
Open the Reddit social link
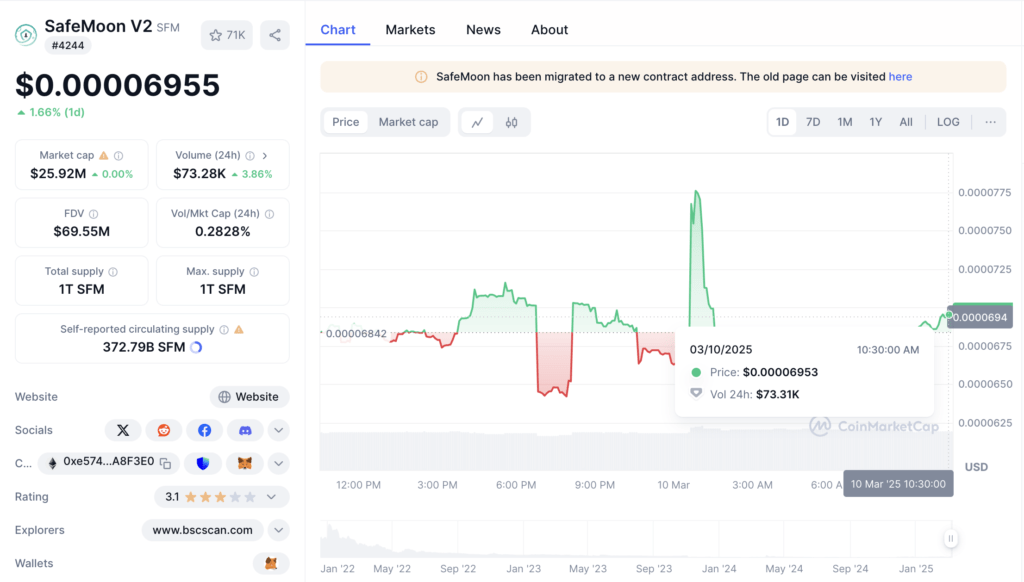[164, 430]
